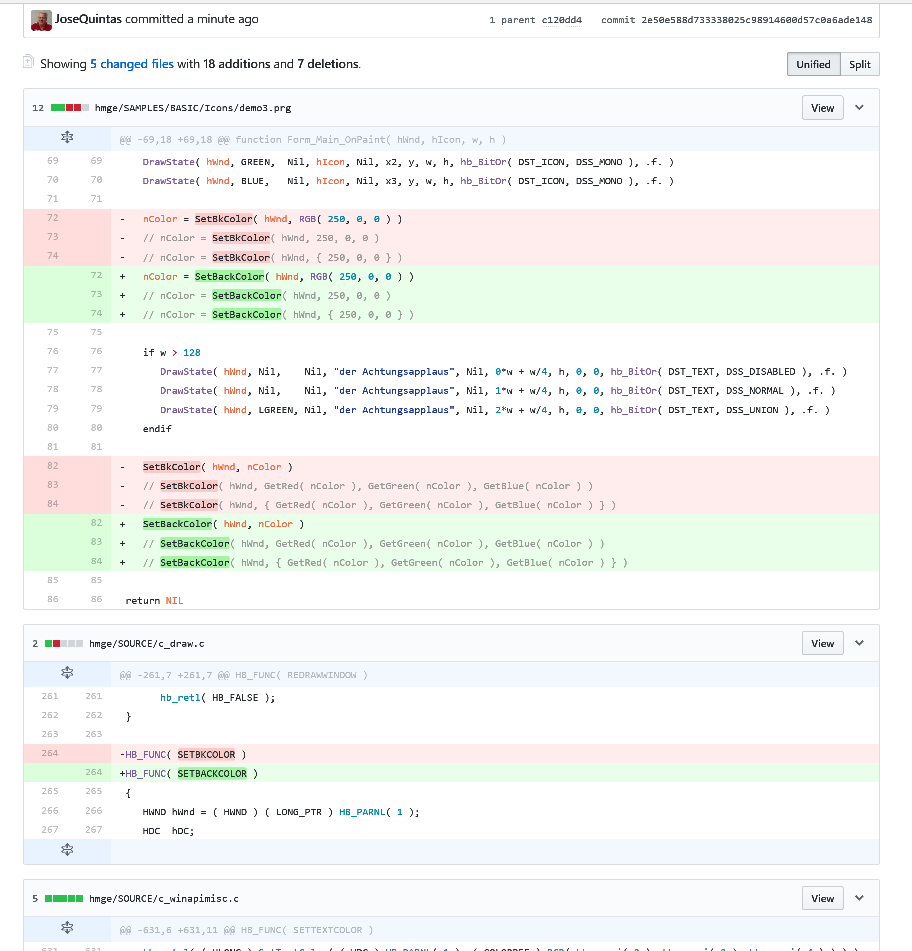Screen dimensions: 912x951
Task: Switch to Unified diff view
Action: click(x=813, y=64)
